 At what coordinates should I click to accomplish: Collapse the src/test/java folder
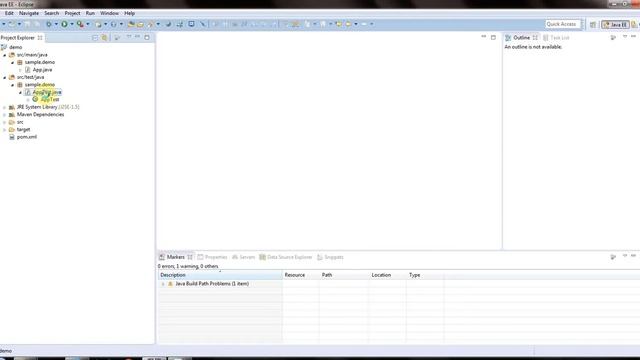[x=5, y=77]
